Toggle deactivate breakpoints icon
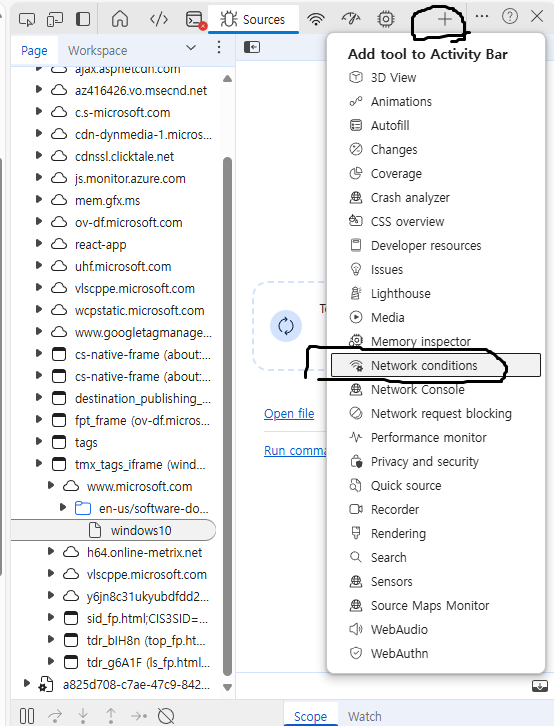The width and height of the screenshot is (554, 726). 166,716
